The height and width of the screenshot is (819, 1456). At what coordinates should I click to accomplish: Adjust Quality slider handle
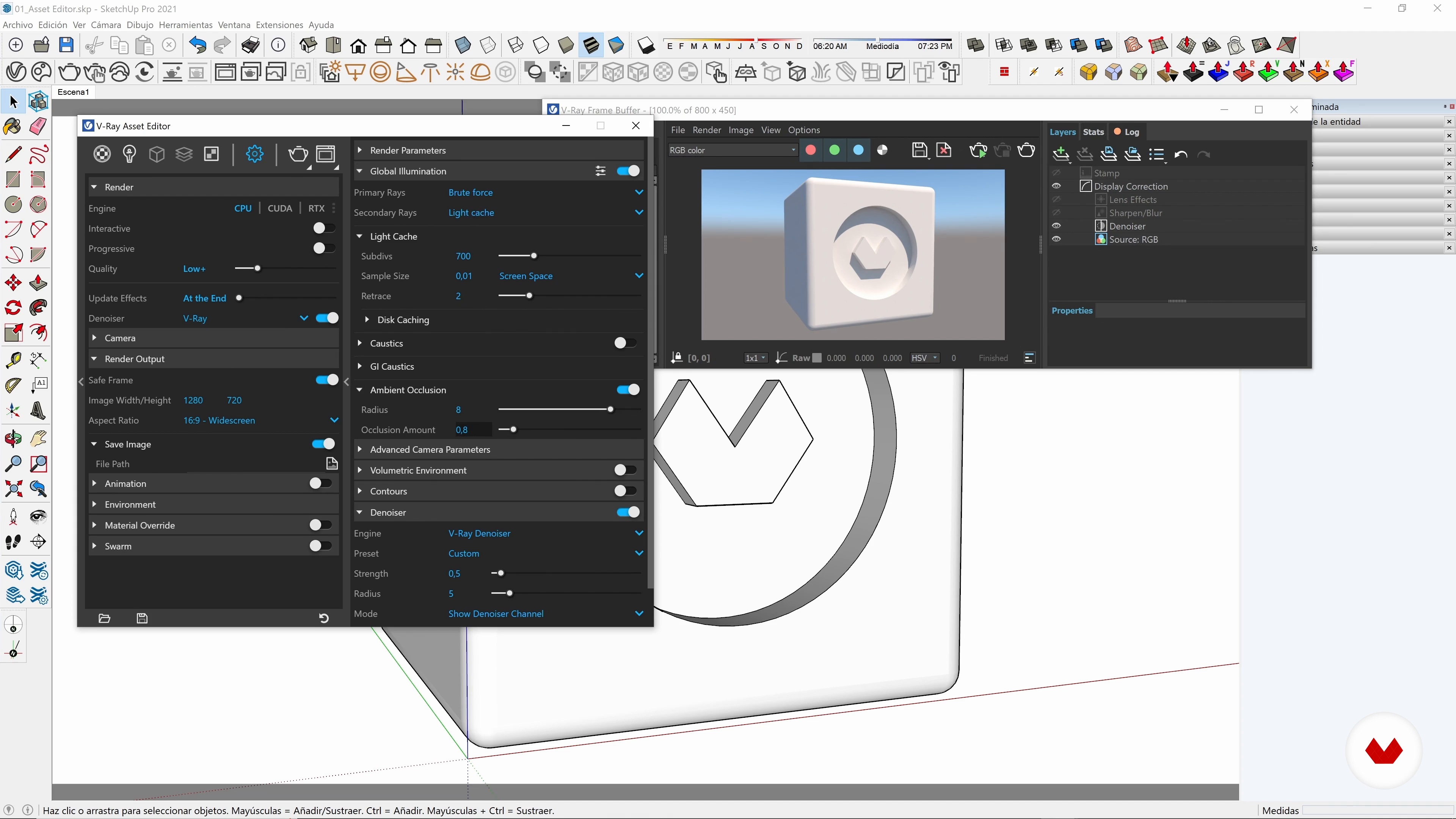257,268
